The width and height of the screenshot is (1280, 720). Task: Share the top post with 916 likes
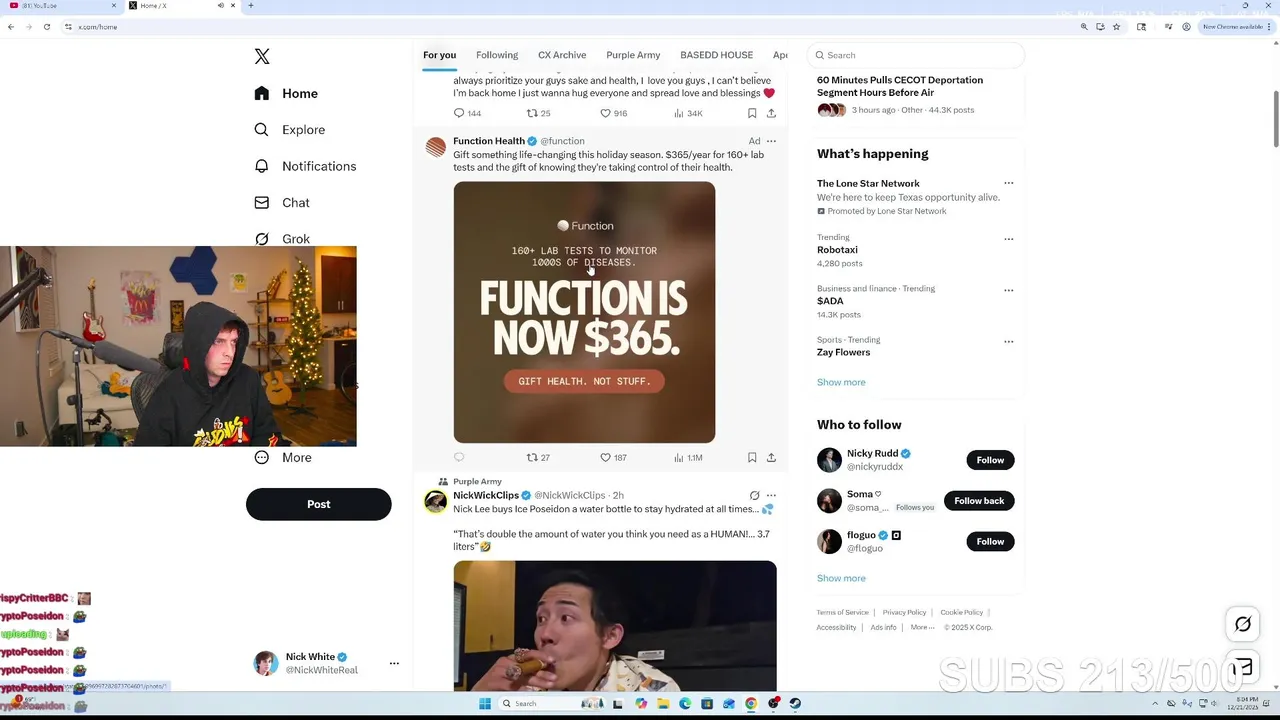click(x=771, y=113)
